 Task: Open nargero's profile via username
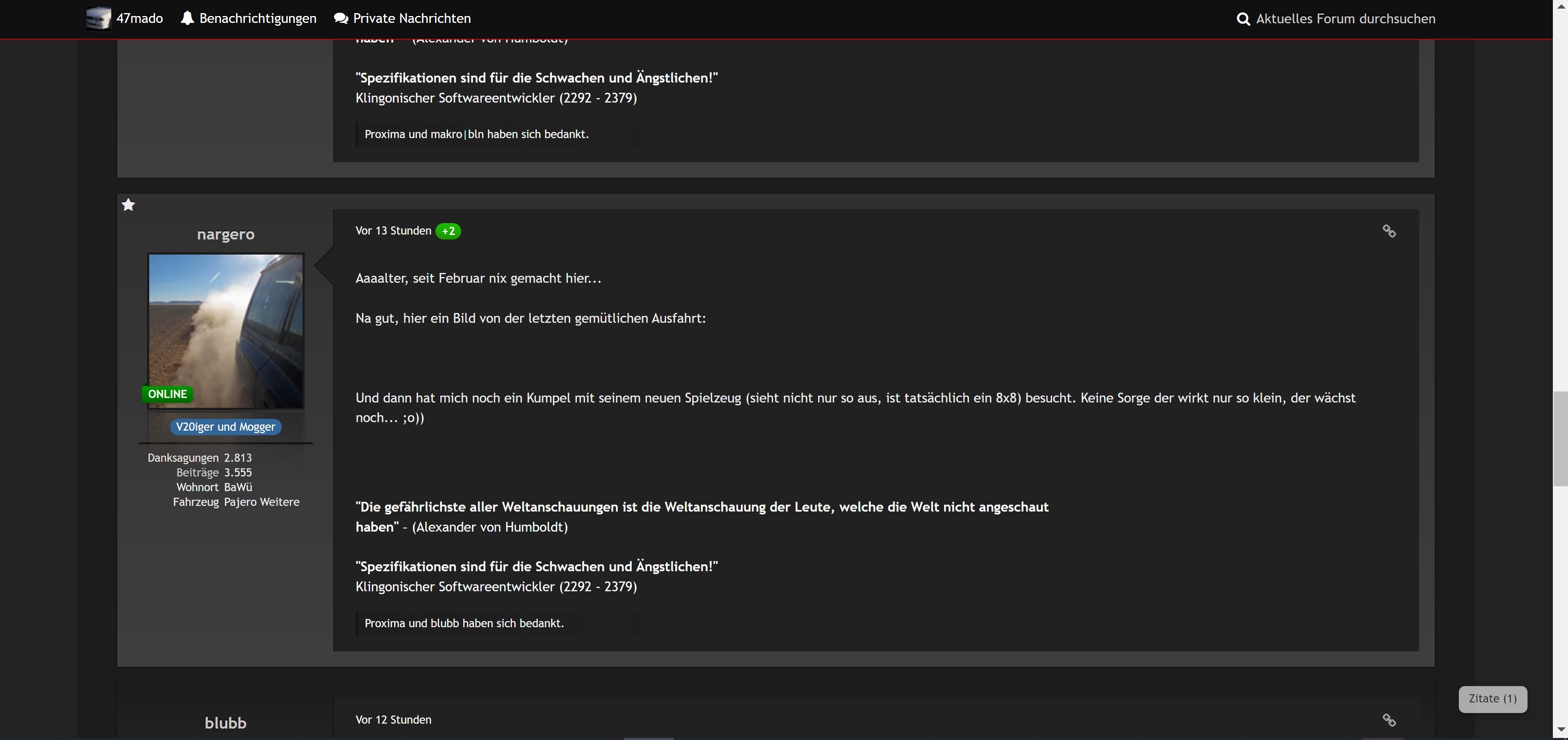click(226, 234)
